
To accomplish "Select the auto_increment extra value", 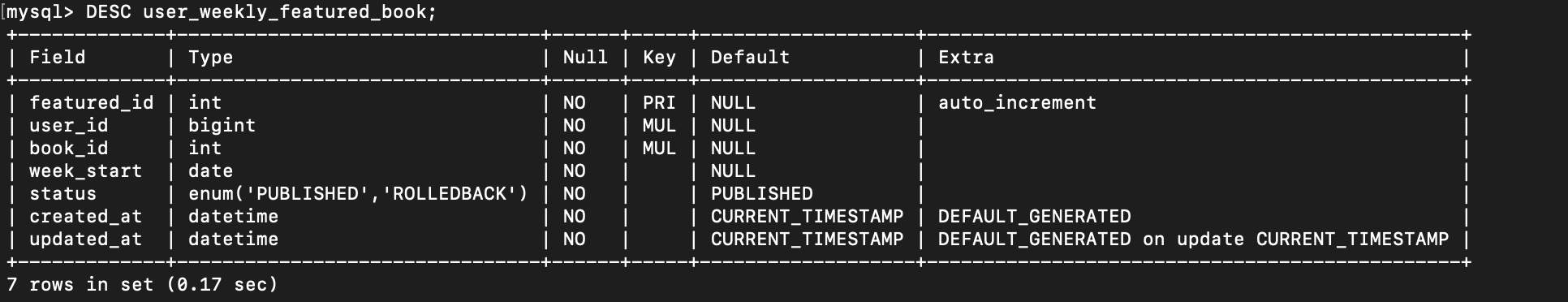I will click(1017, 103).
